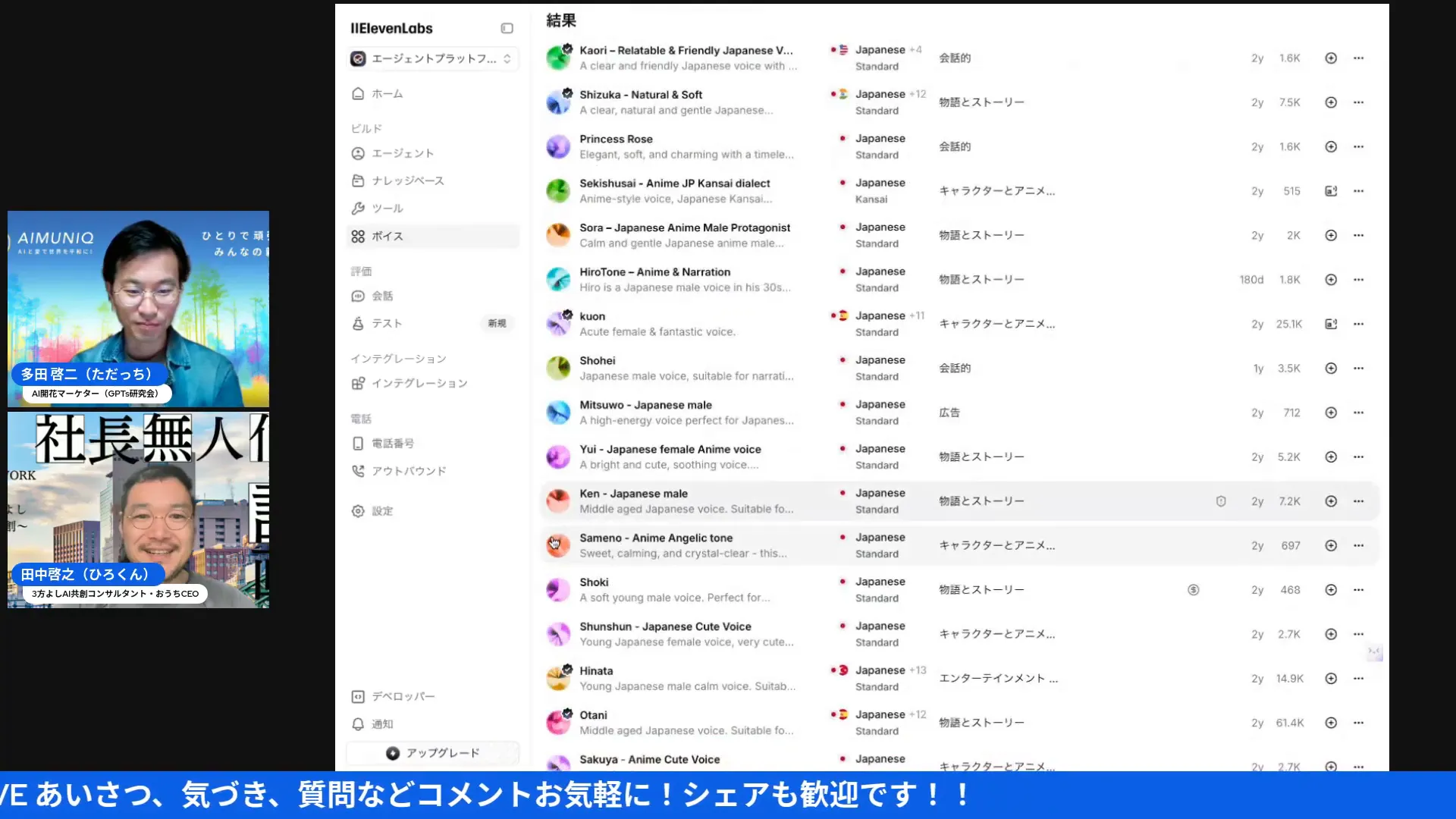The height and width of the screenshot is (819, 1456).
Task: Open the more options menu for Kaori
Action: click(x=1358, y=58)
